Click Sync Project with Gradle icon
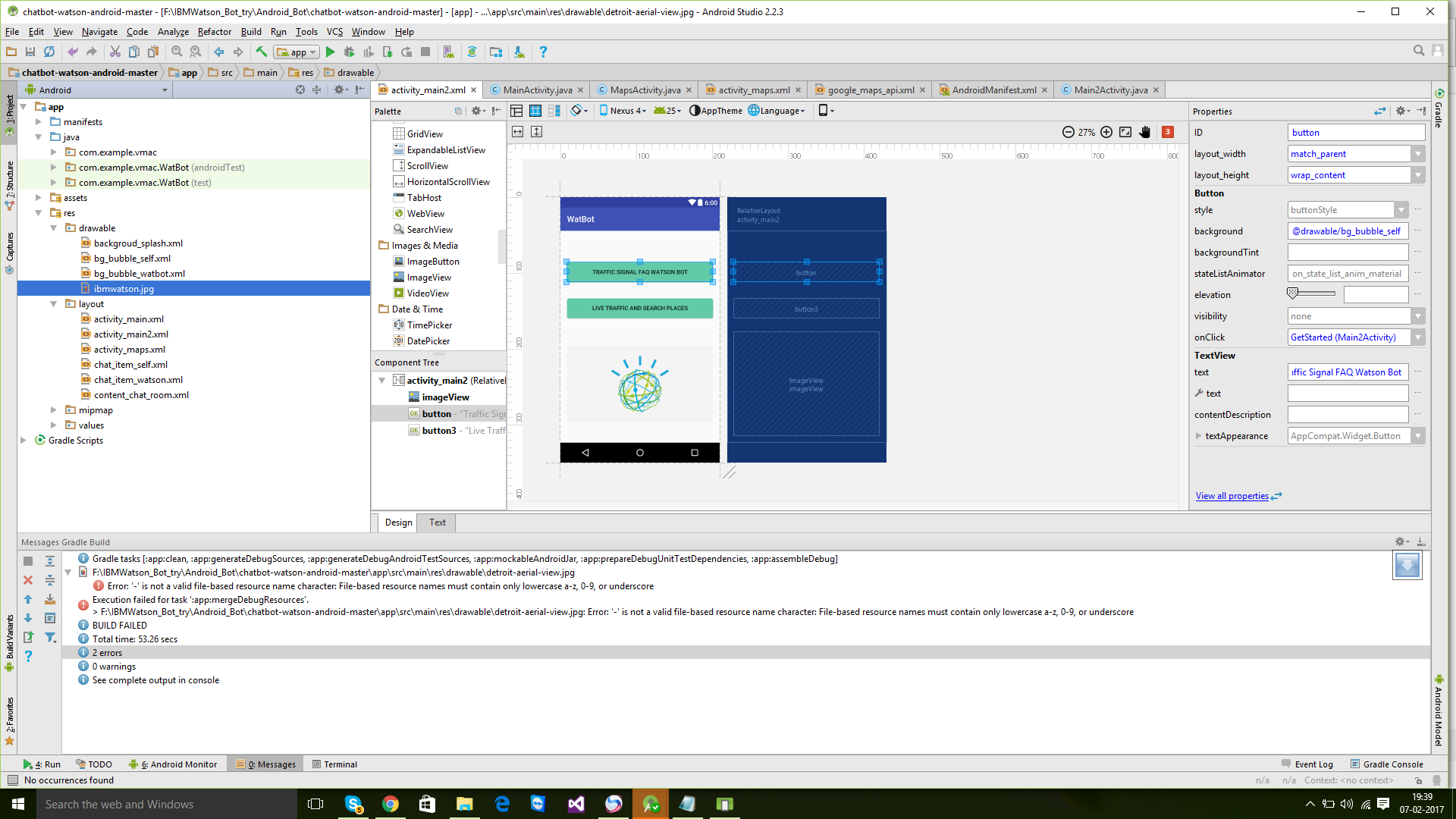Viewport: 1456px width, 819px height. pyautogui.click(x=472, y=52)
